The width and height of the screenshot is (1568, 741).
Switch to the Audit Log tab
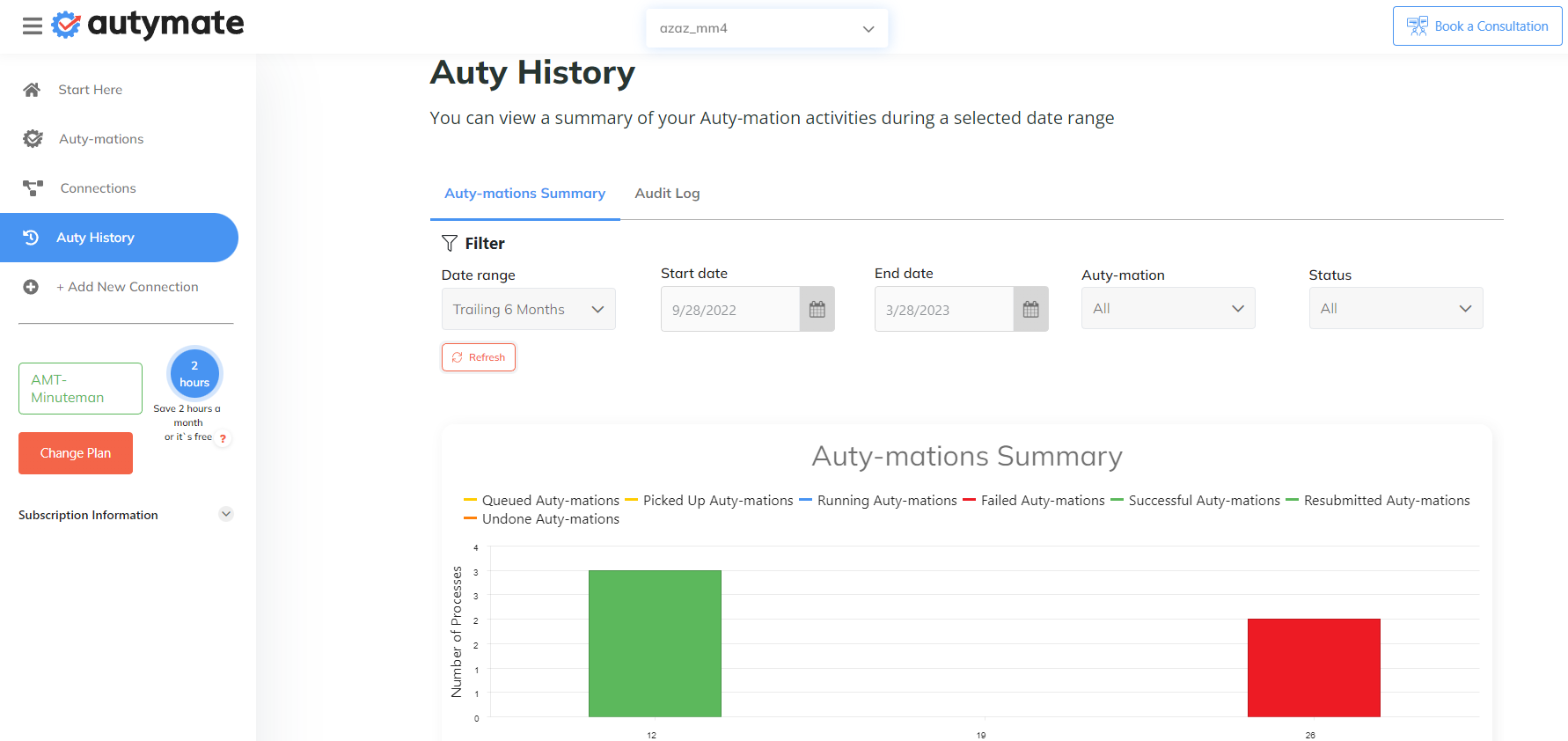(667, 194)
